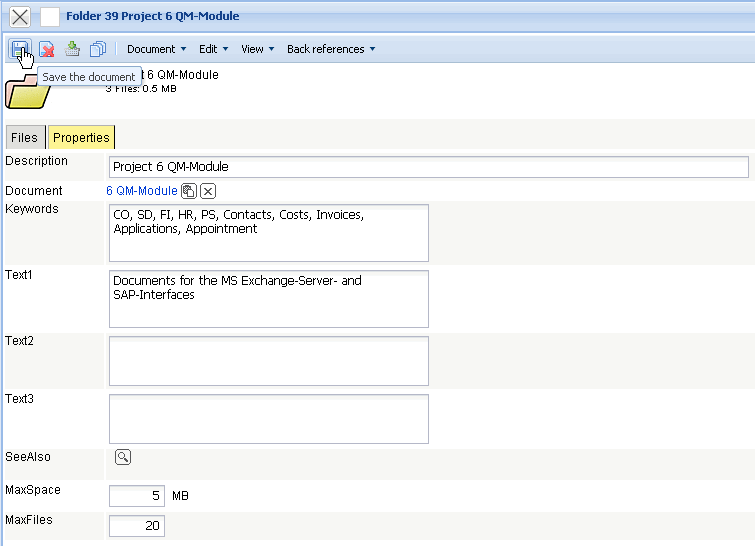Viewport: 755px width, 546px height.
Task: Select the Properties tab
Action: [81, 138]
